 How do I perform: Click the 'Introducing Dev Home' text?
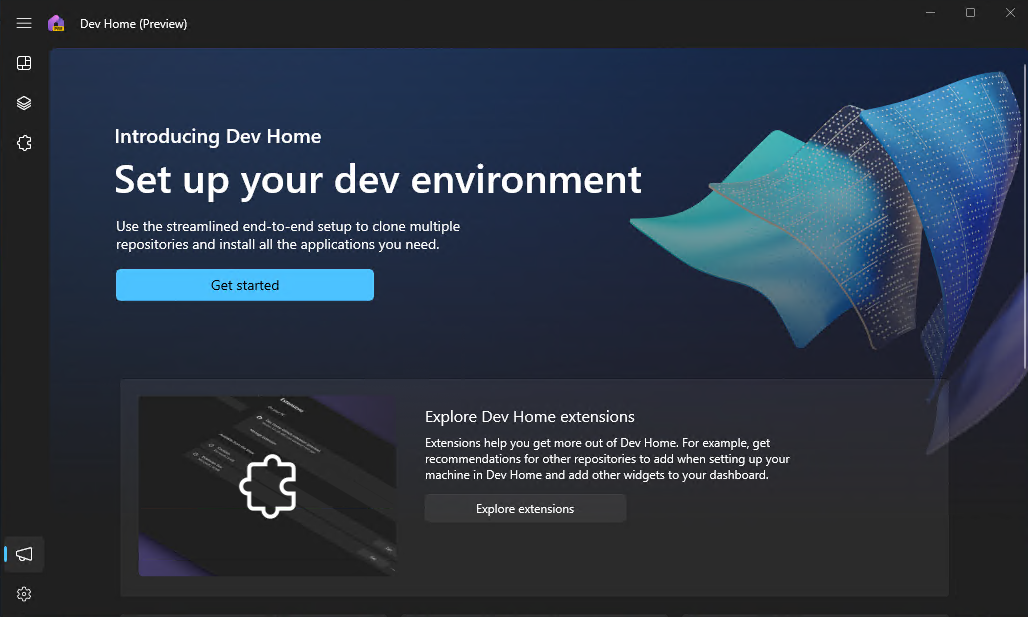coord(218,136)
